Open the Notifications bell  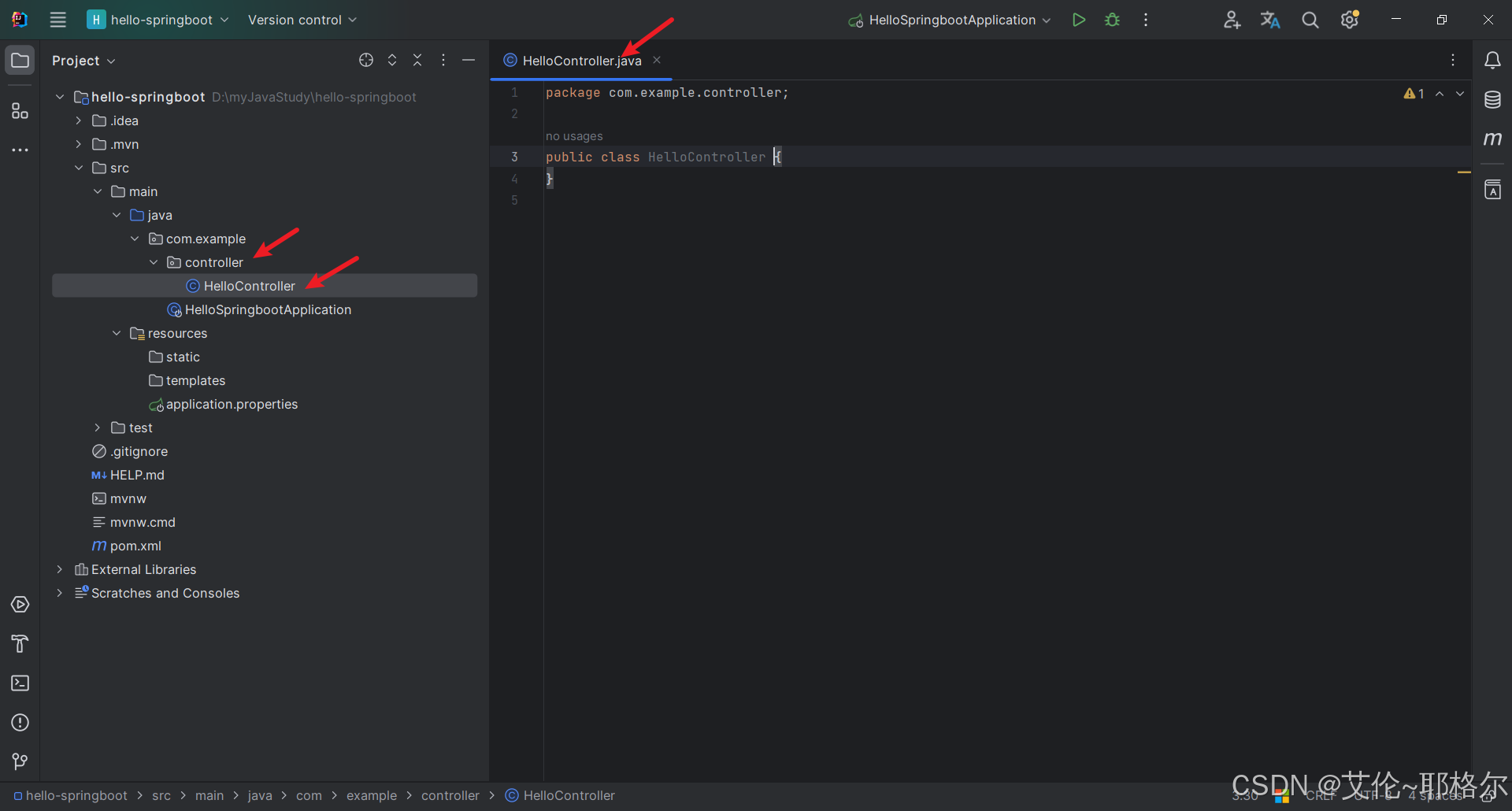coord(1492,61)
